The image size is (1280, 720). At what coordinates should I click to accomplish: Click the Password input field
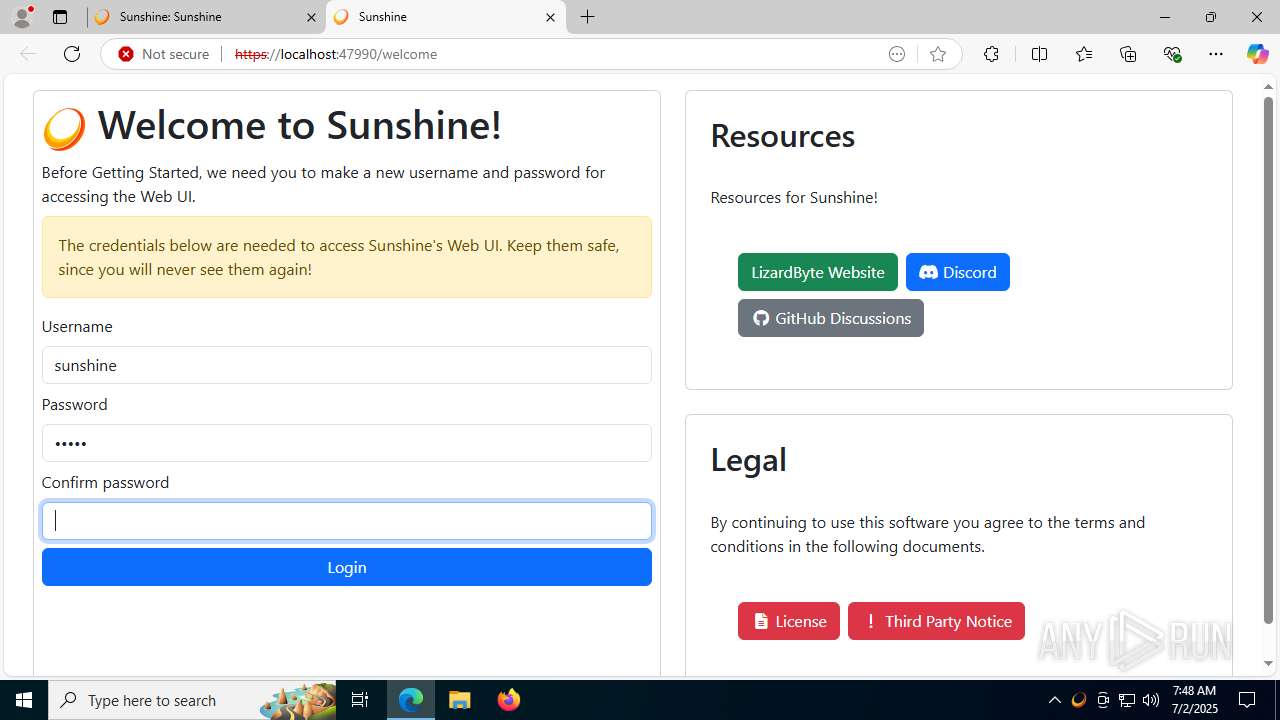coord(347,443)
